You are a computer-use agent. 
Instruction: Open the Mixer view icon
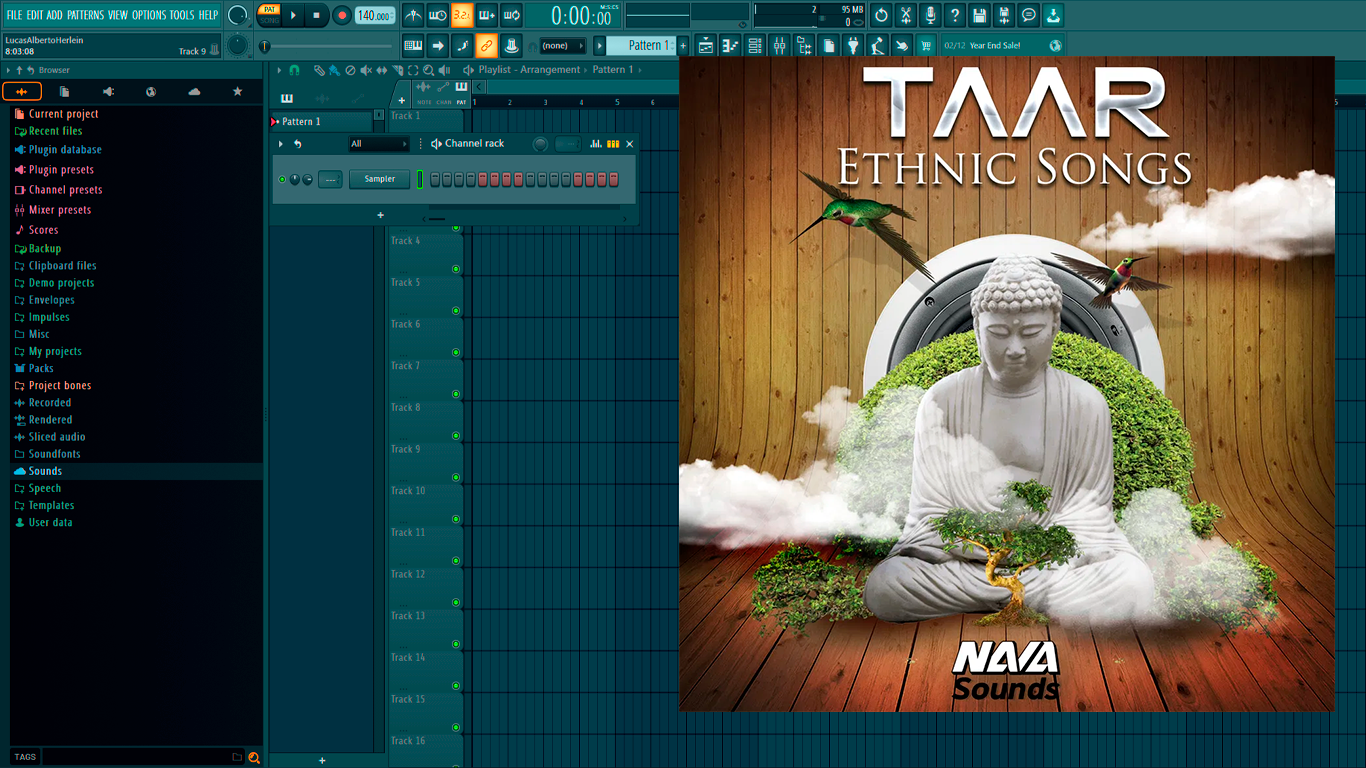click(779, 45)
